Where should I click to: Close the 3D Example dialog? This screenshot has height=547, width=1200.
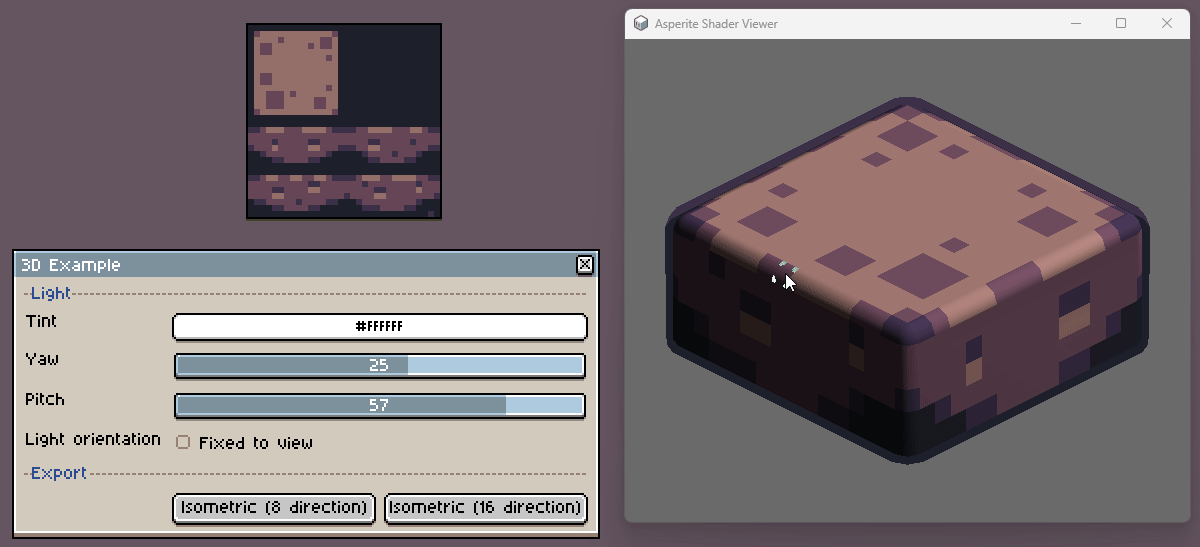(x=585, y=265)
